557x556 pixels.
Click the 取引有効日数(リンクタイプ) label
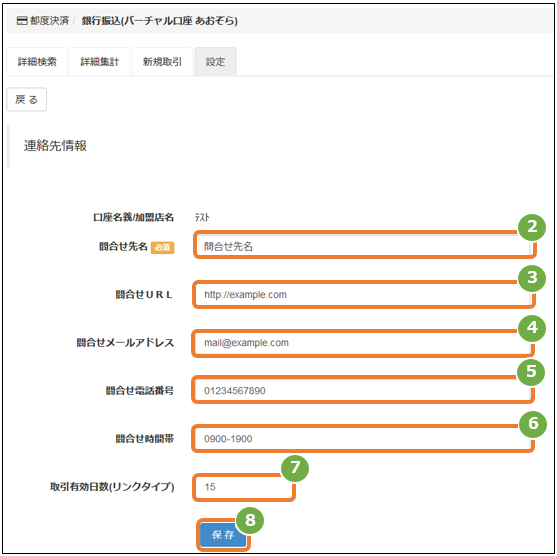click(112, 487)
